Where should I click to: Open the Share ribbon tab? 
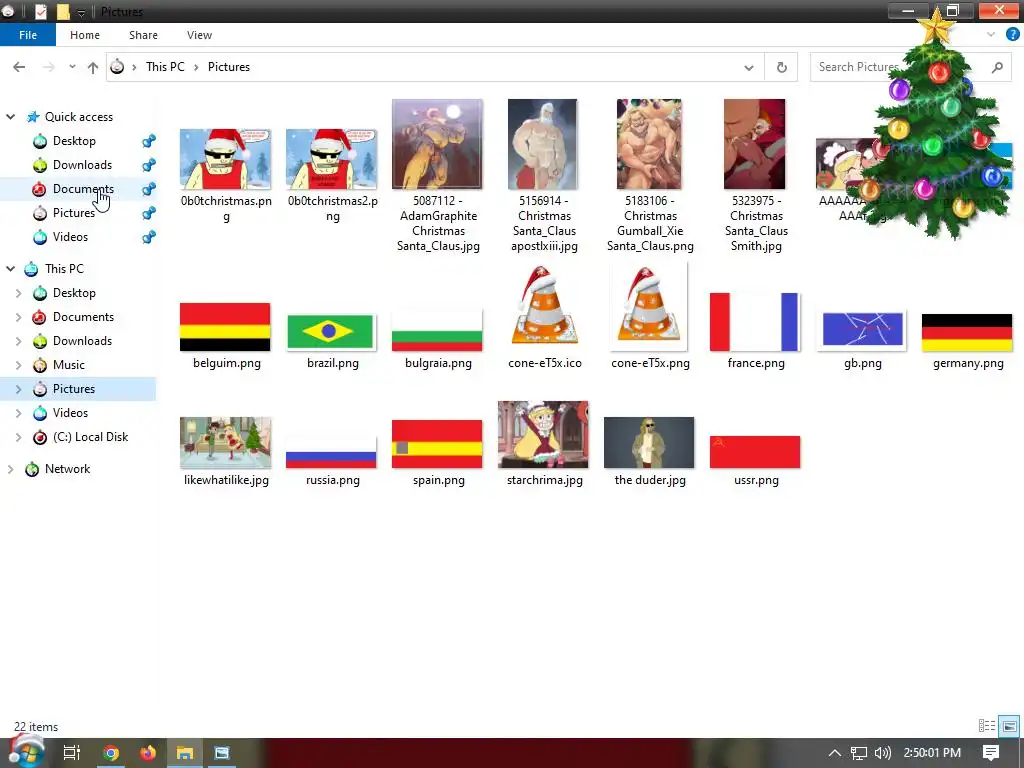click(x=143, y=35)
